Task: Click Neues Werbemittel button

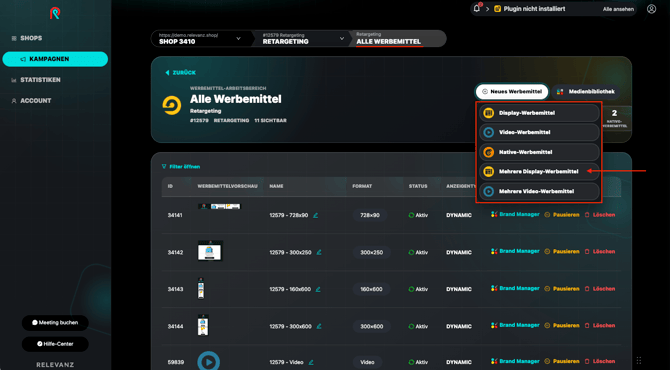Action: pos(512,91)
